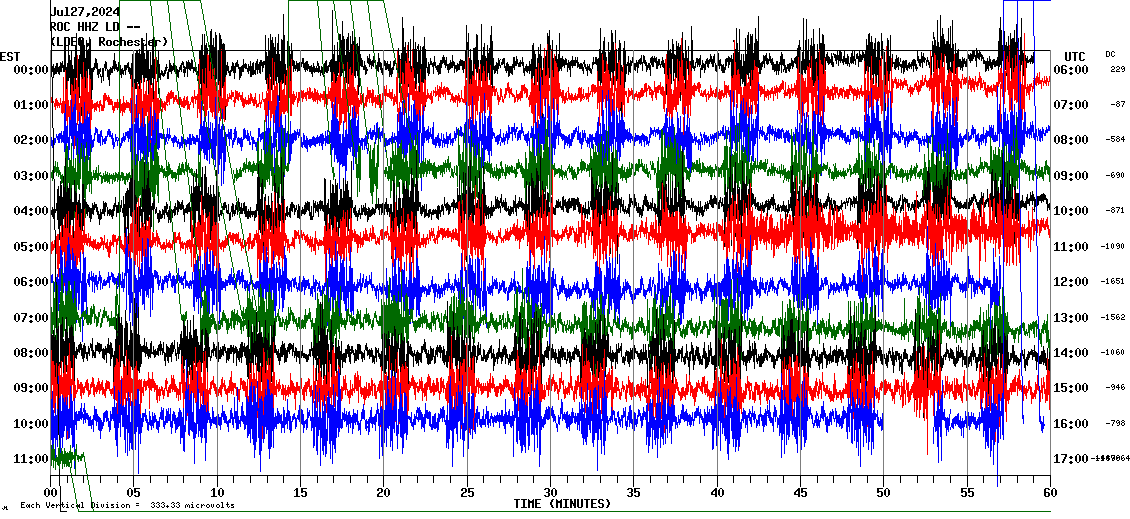Click the 30 minute tick label
Viewport: 1130px width, 519px height.
[550, 493]
